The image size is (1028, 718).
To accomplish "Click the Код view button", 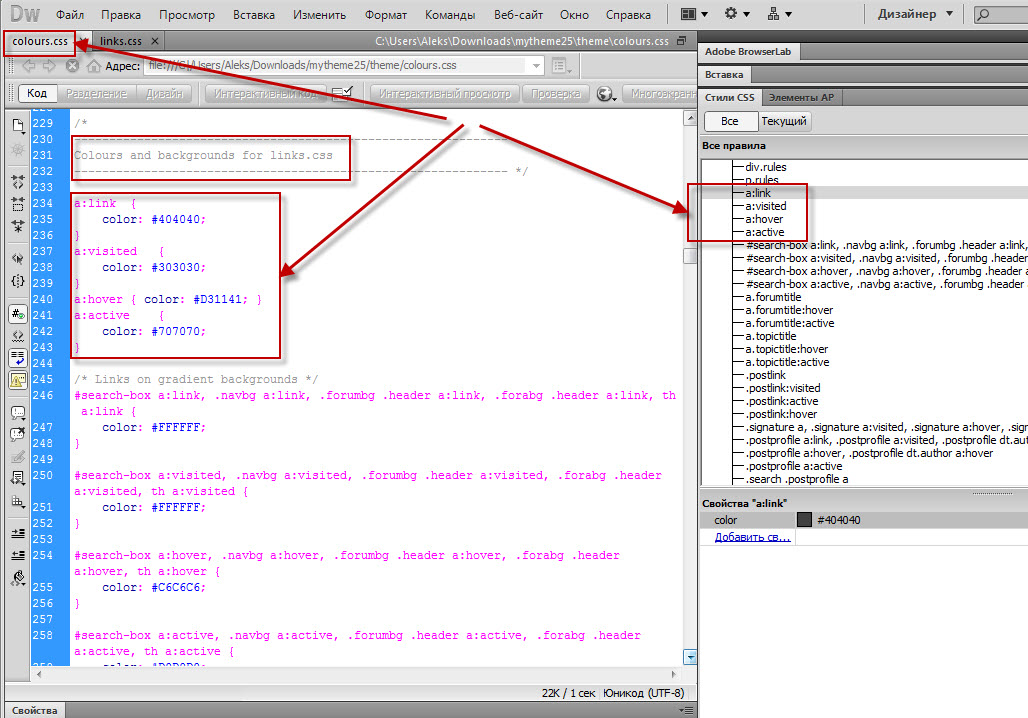I will pos(37,93).
